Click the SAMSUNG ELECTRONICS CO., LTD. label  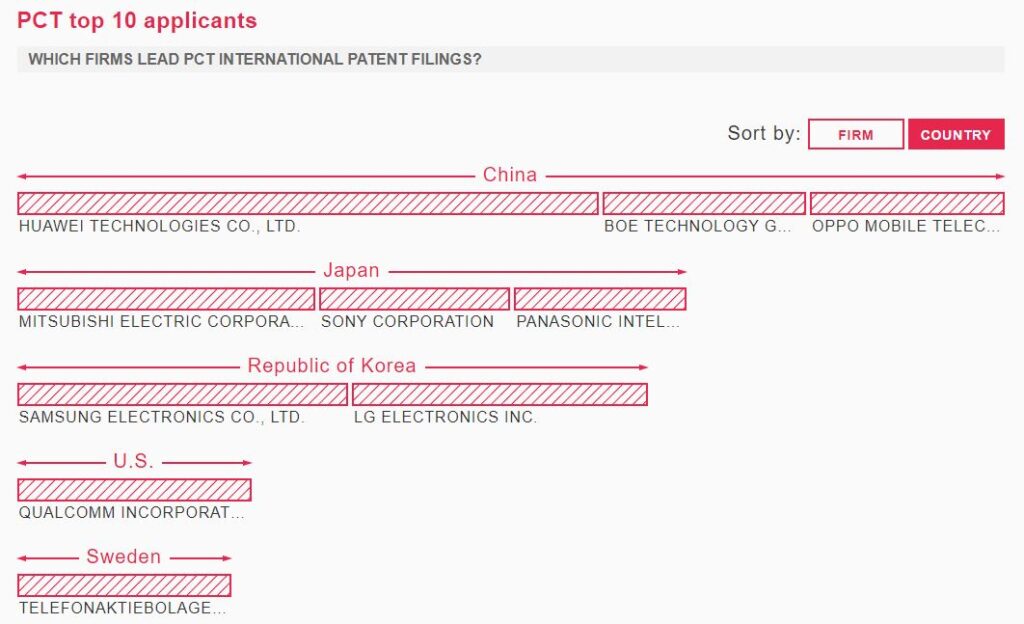(x=162, y=417)
